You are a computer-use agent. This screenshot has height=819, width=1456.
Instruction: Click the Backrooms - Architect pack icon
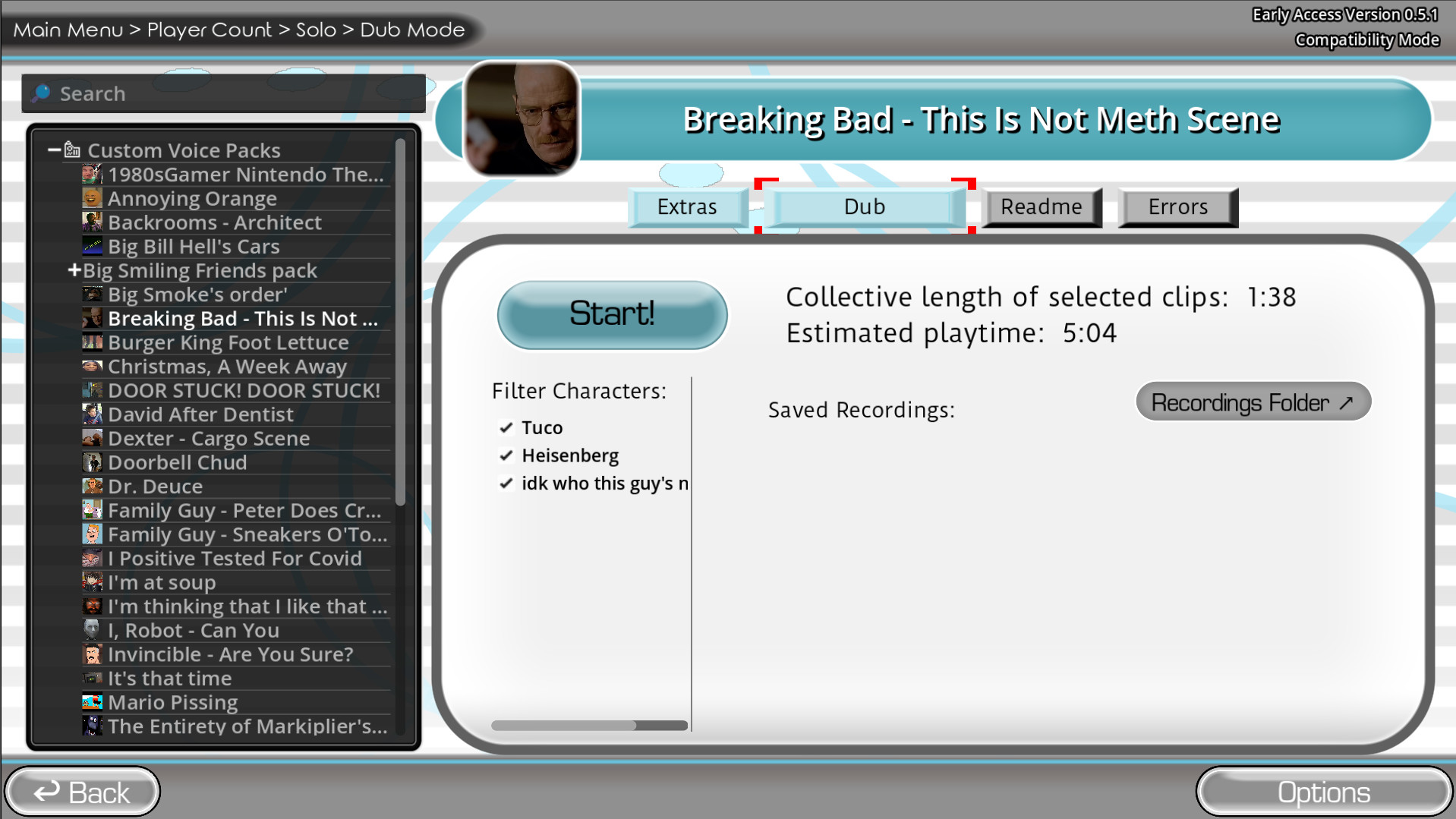(92, 222)
